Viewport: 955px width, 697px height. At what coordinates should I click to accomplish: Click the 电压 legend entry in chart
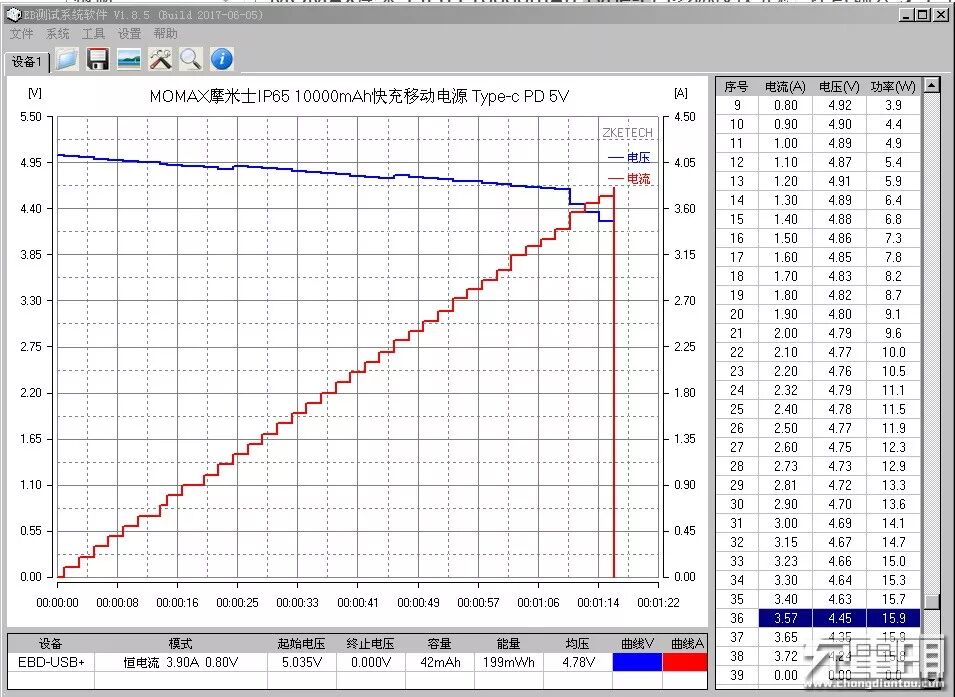coord(629,158)
